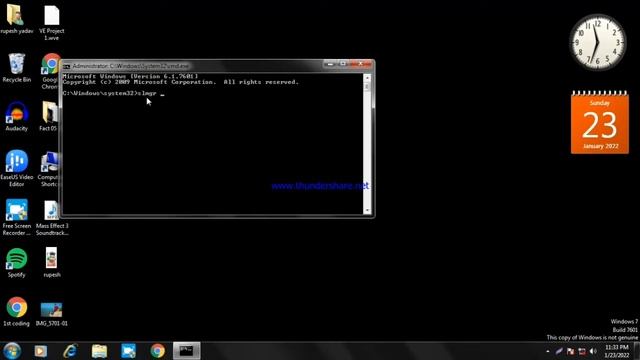640x360 pixels.
Task: Click the analog clock gadget
Action: (x=598, y=42)
